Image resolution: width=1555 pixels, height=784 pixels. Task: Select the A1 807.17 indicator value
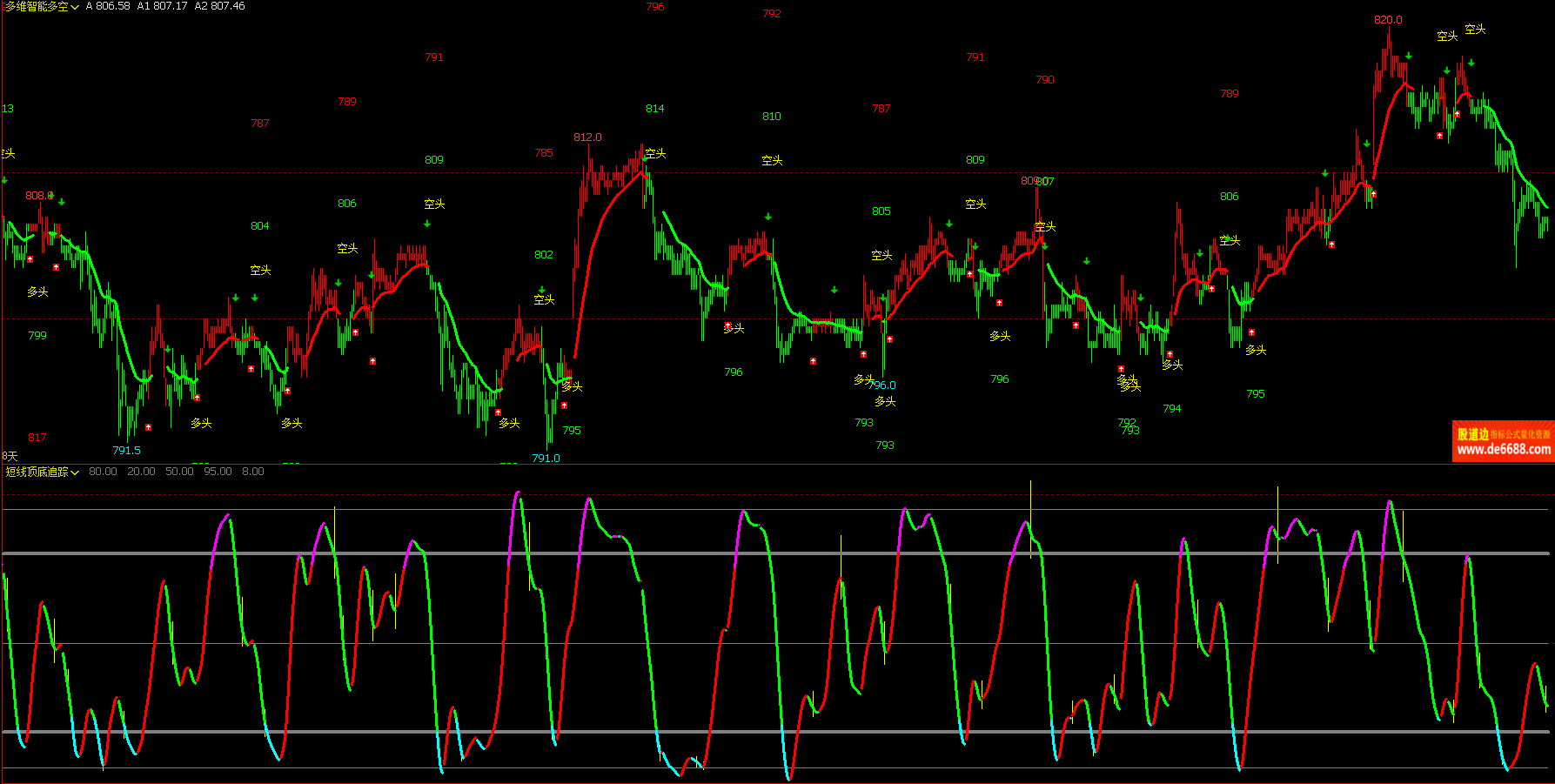coord(162,6)
